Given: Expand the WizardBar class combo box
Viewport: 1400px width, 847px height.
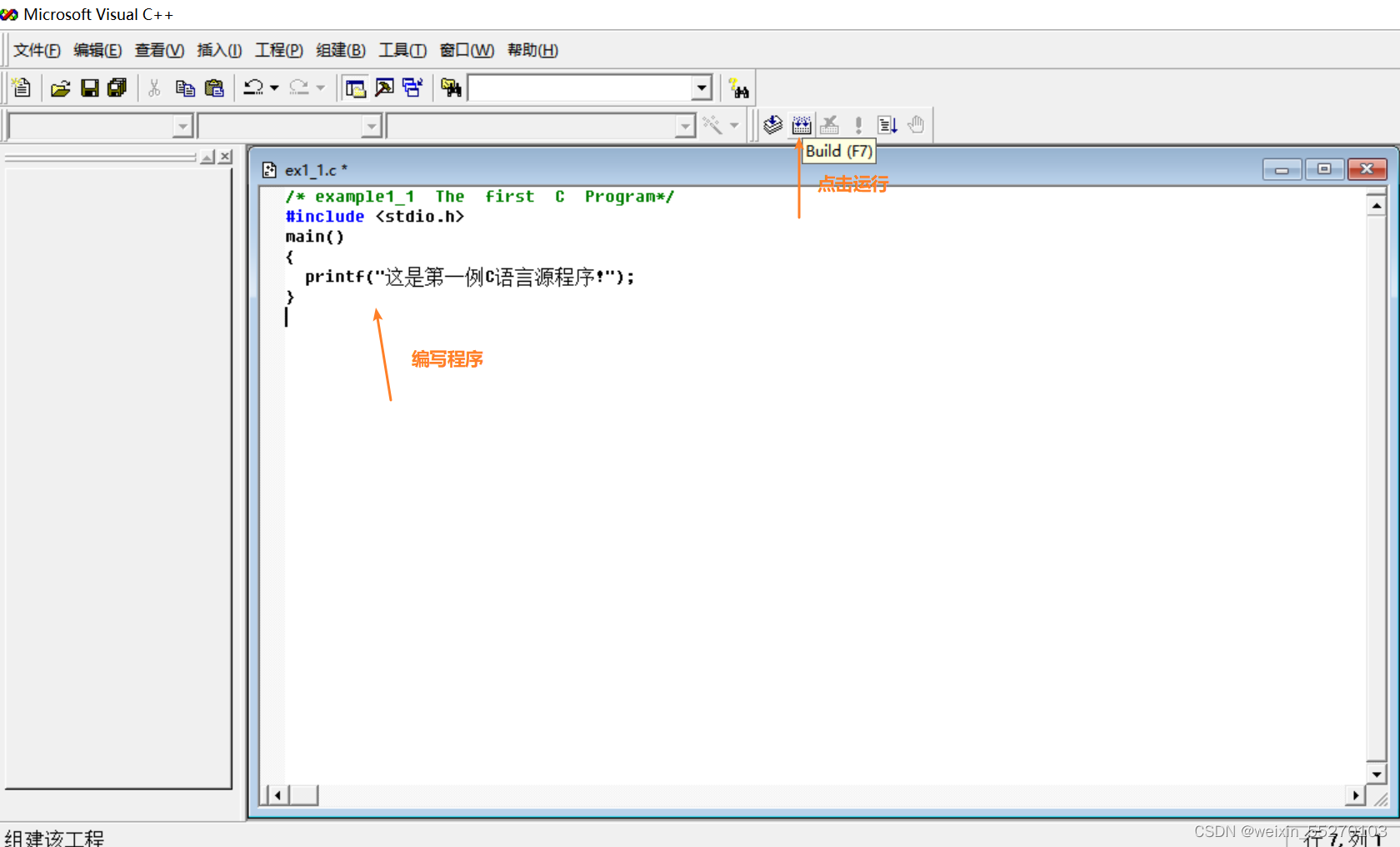Looking at the screenshot, I should pos(182,126).
